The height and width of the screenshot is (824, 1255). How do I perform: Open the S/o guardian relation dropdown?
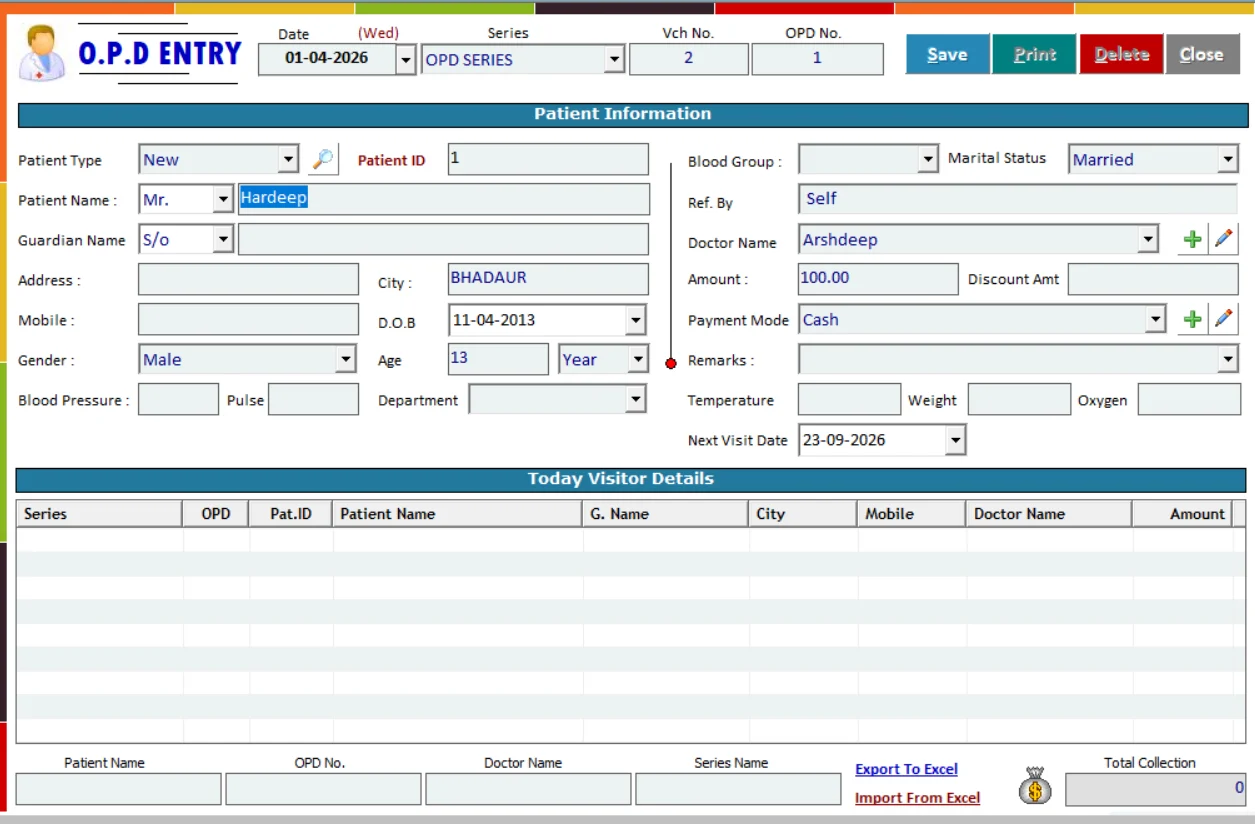(223, 239)
